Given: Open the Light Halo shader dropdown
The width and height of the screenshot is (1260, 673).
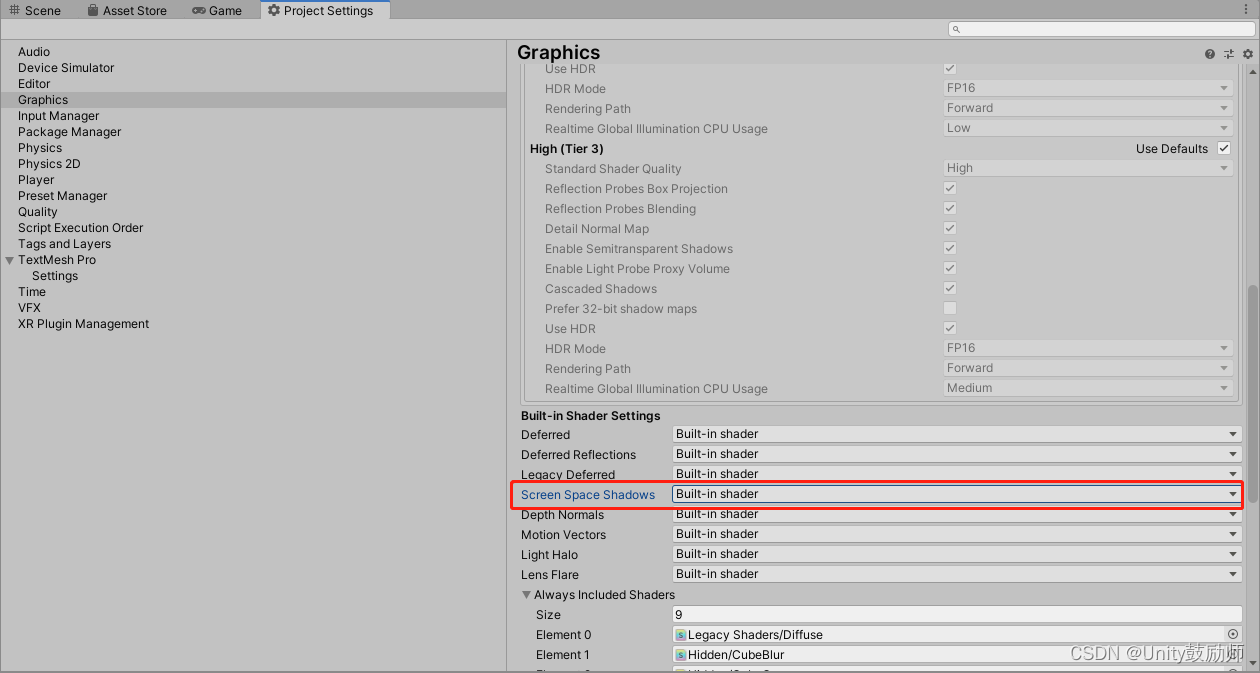Looking at the screenshot, I should [x=957, y=554].
